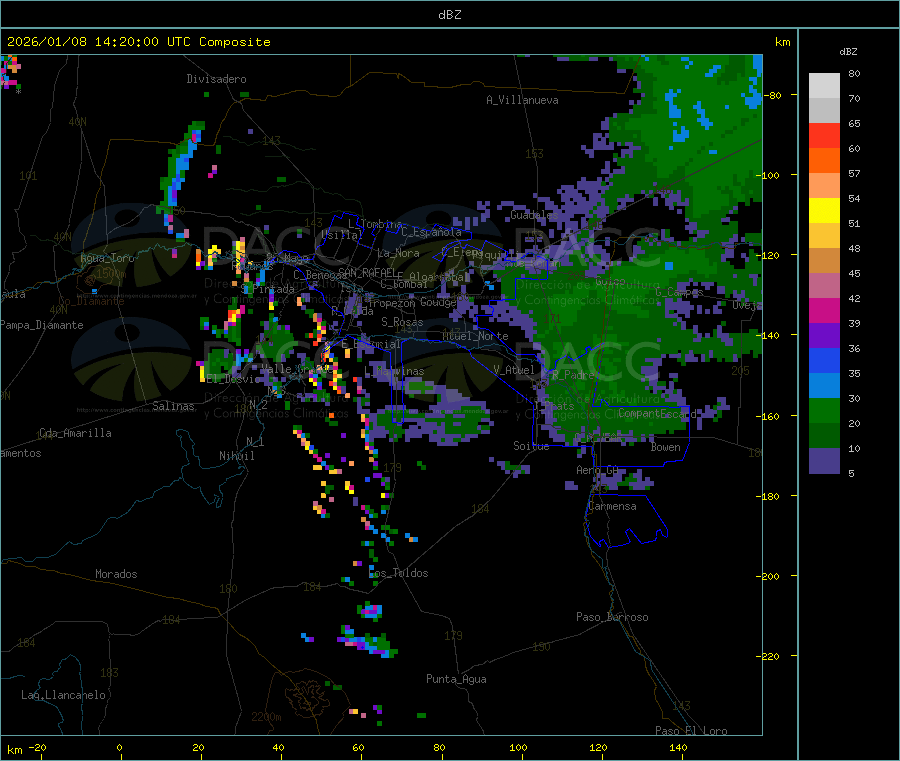The width and height of the screenshot is (900, 761).
Task: Click the Nihuil place label
Action: pyautogui.click(x=237, y=456)
